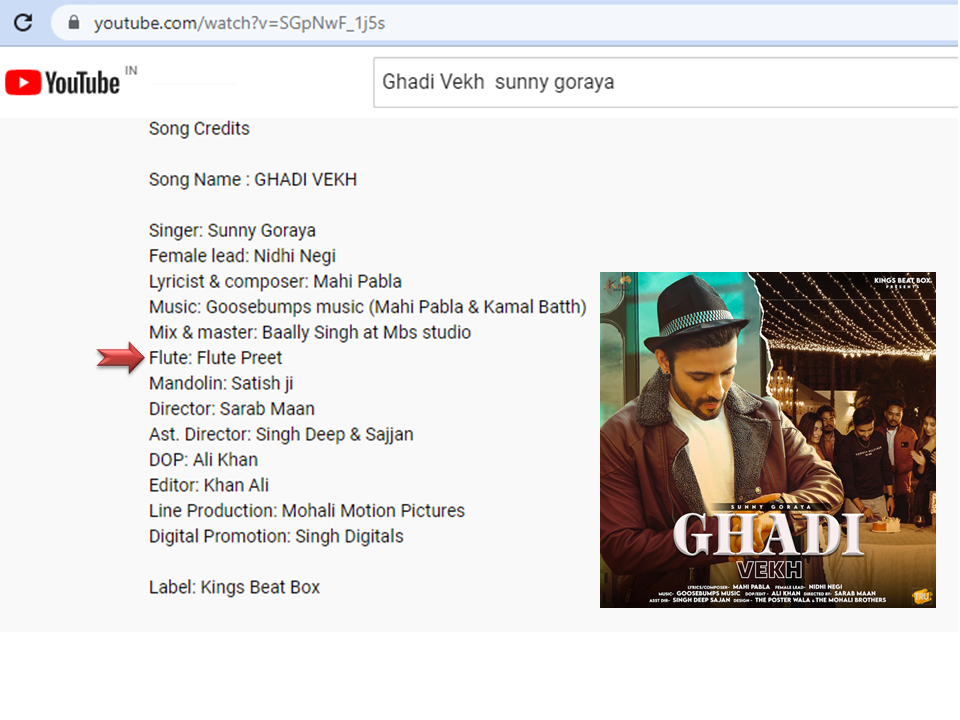
Task: Click the padlock site security icon
Action: point(74,22)
